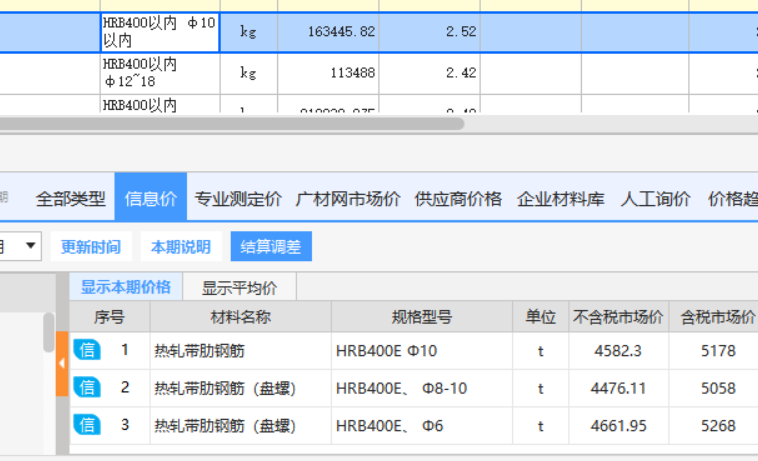Collapse side panel with the orange arrow
This screenshot has width=758, height=461.
pos(62,364)
